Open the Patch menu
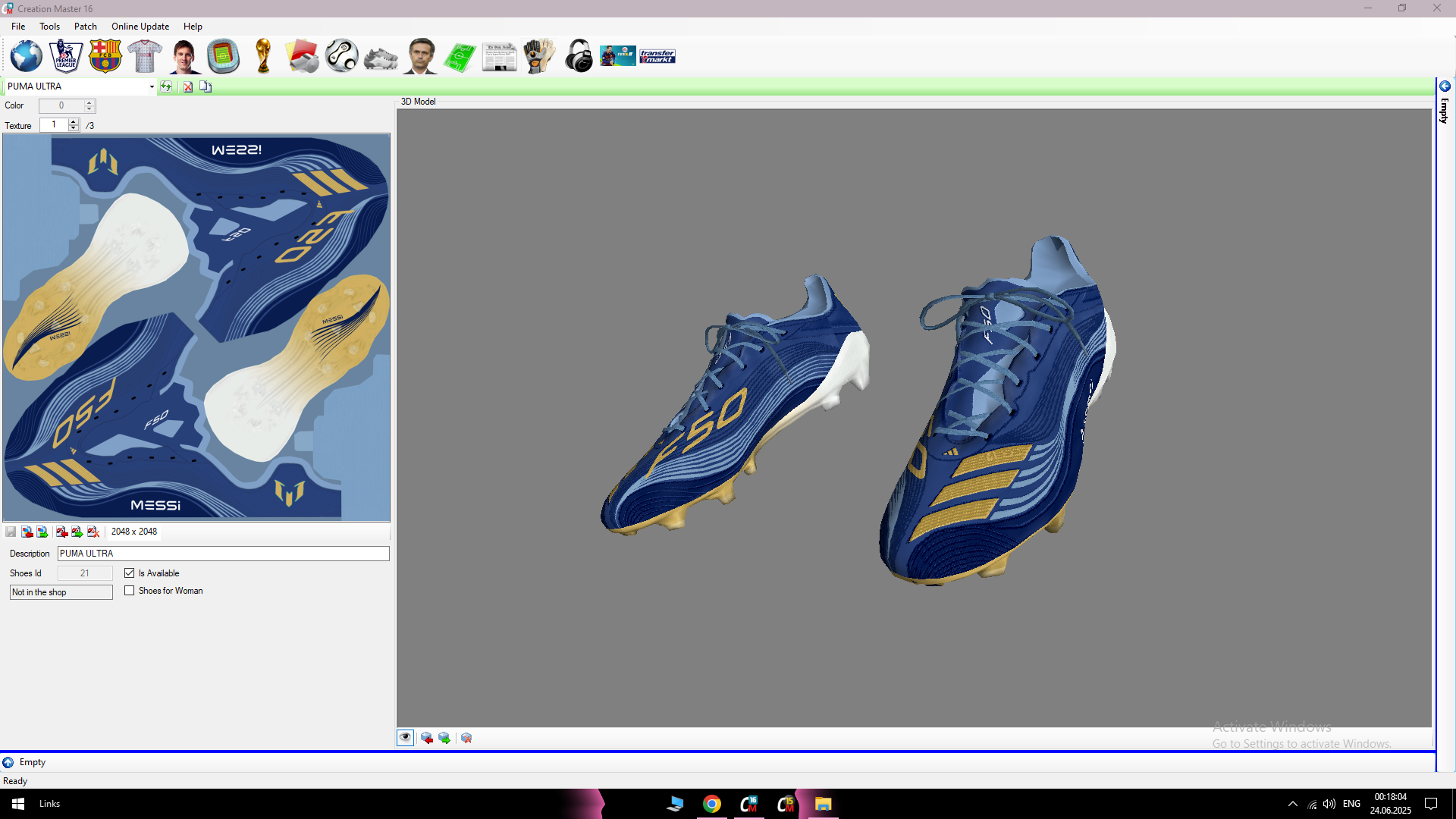1456x819 pixels. (86, 27)
